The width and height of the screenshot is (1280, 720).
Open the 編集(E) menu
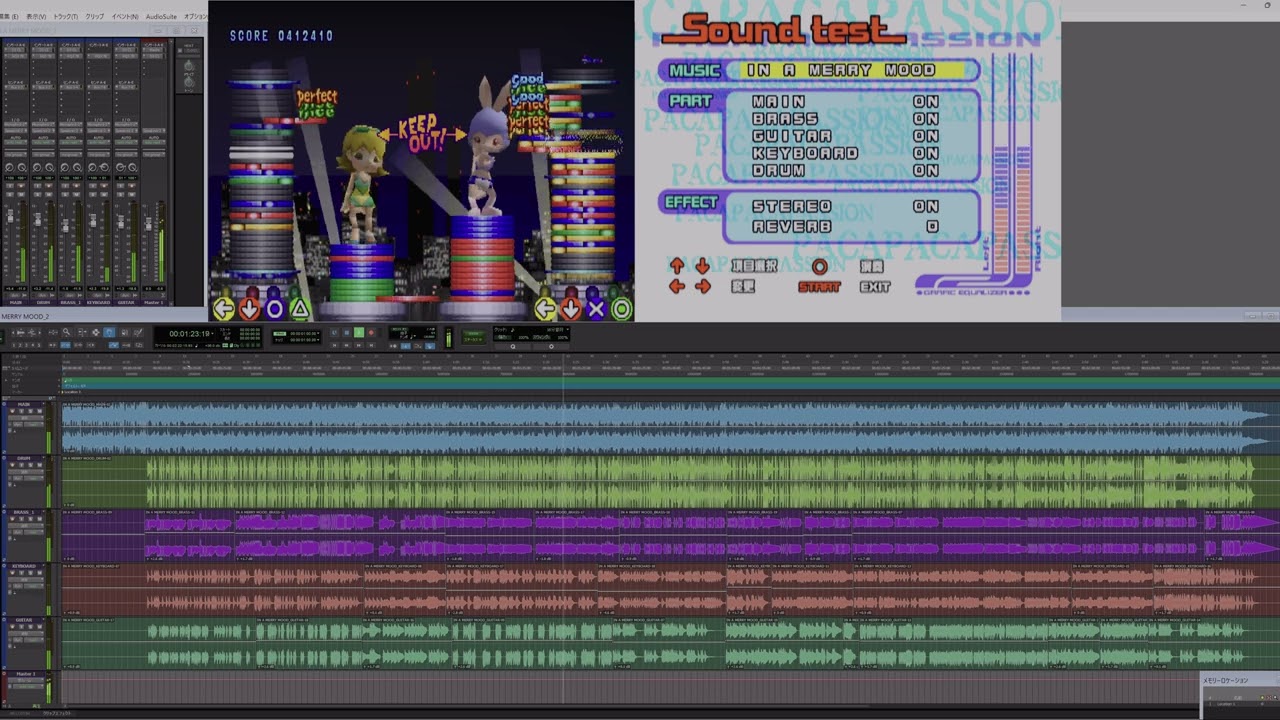pos(8,16)
